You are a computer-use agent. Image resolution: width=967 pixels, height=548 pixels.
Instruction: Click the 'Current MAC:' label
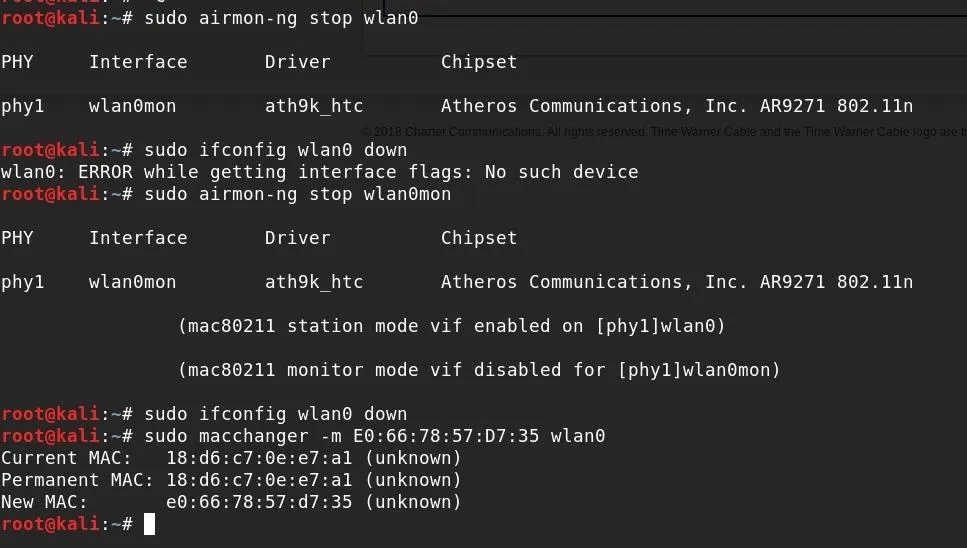pos(66,458)
